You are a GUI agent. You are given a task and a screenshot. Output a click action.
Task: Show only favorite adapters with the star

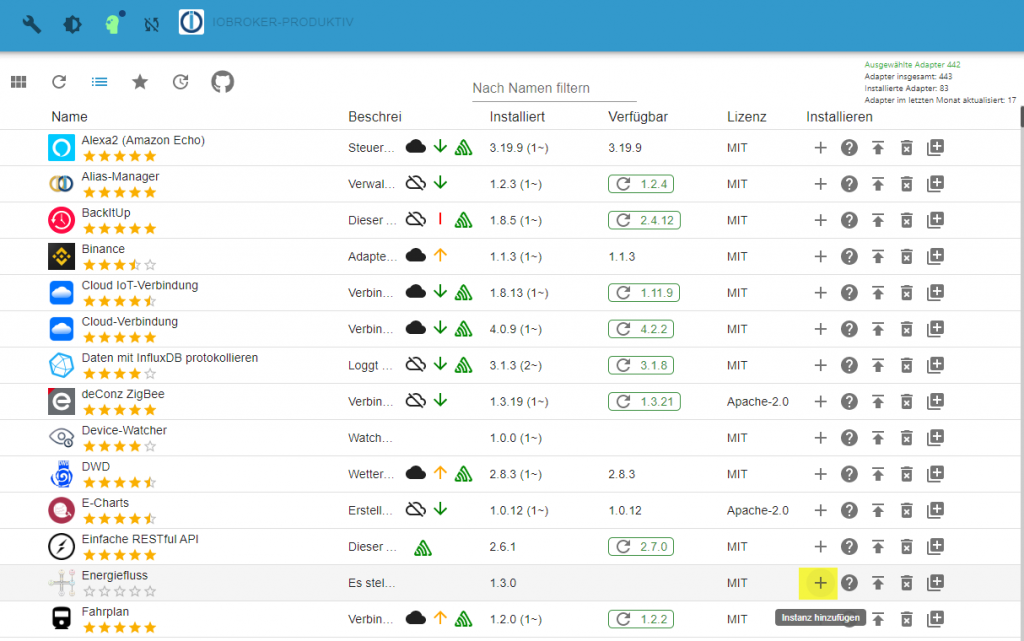click(x=140, y=82)
